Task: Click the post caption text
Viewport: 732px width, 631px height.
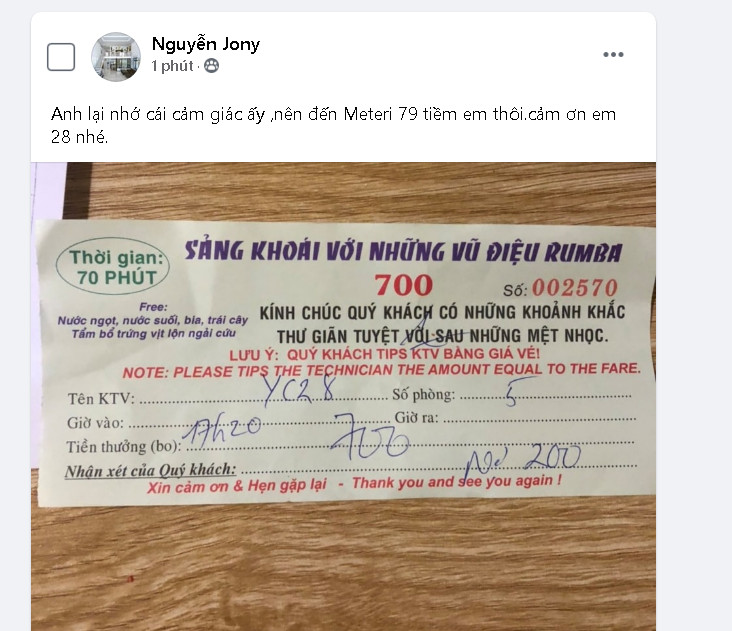Action: click(333, 125)
